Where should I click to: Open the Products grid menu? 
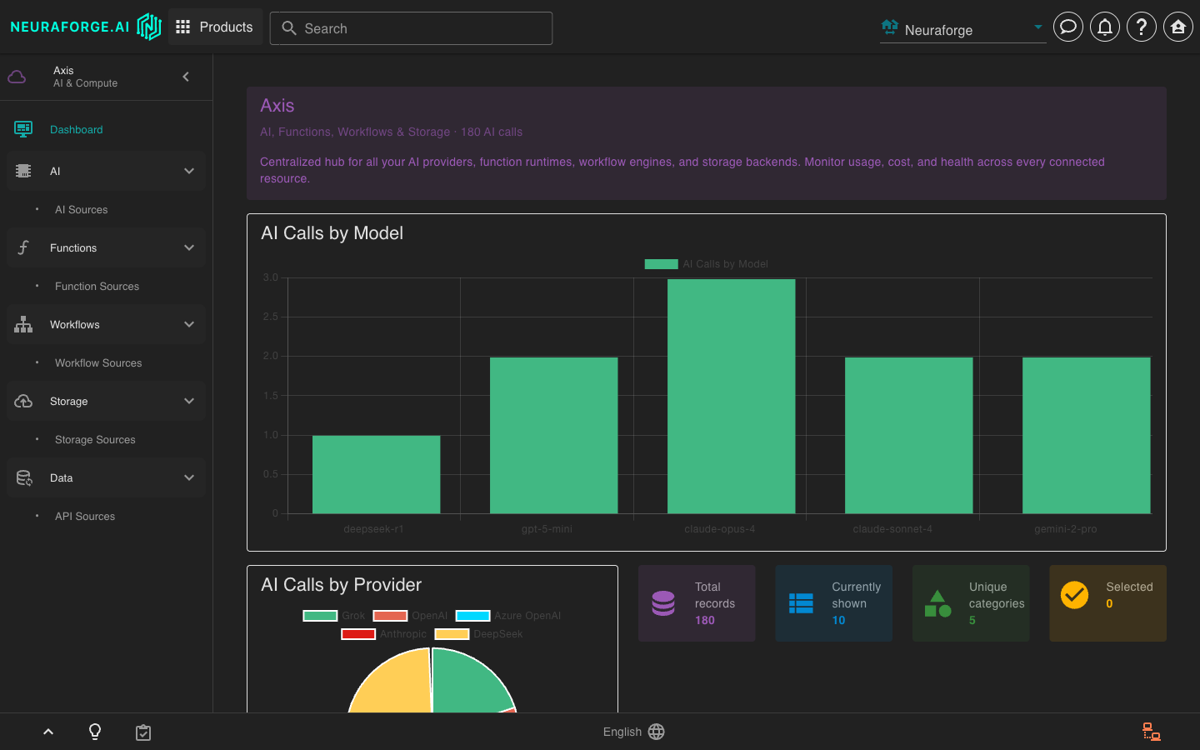point(215,27)
